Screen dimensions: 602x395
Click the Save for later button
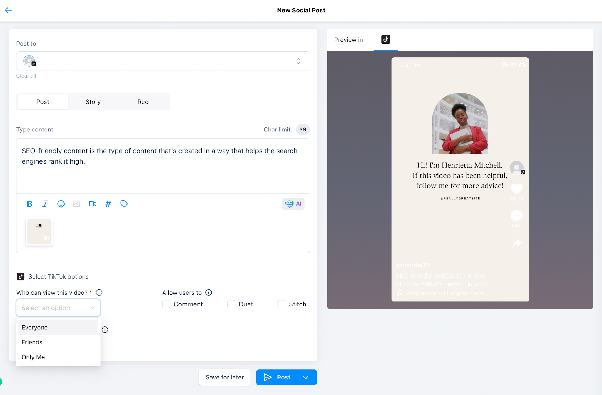click(225, 377)
